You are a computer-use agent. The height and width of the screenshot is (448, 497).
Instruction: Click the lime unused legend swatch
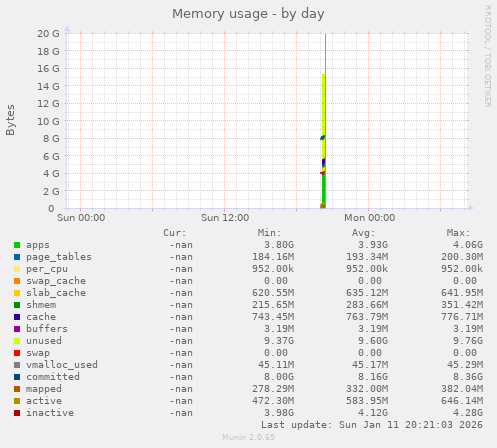[x=17, y=341]
